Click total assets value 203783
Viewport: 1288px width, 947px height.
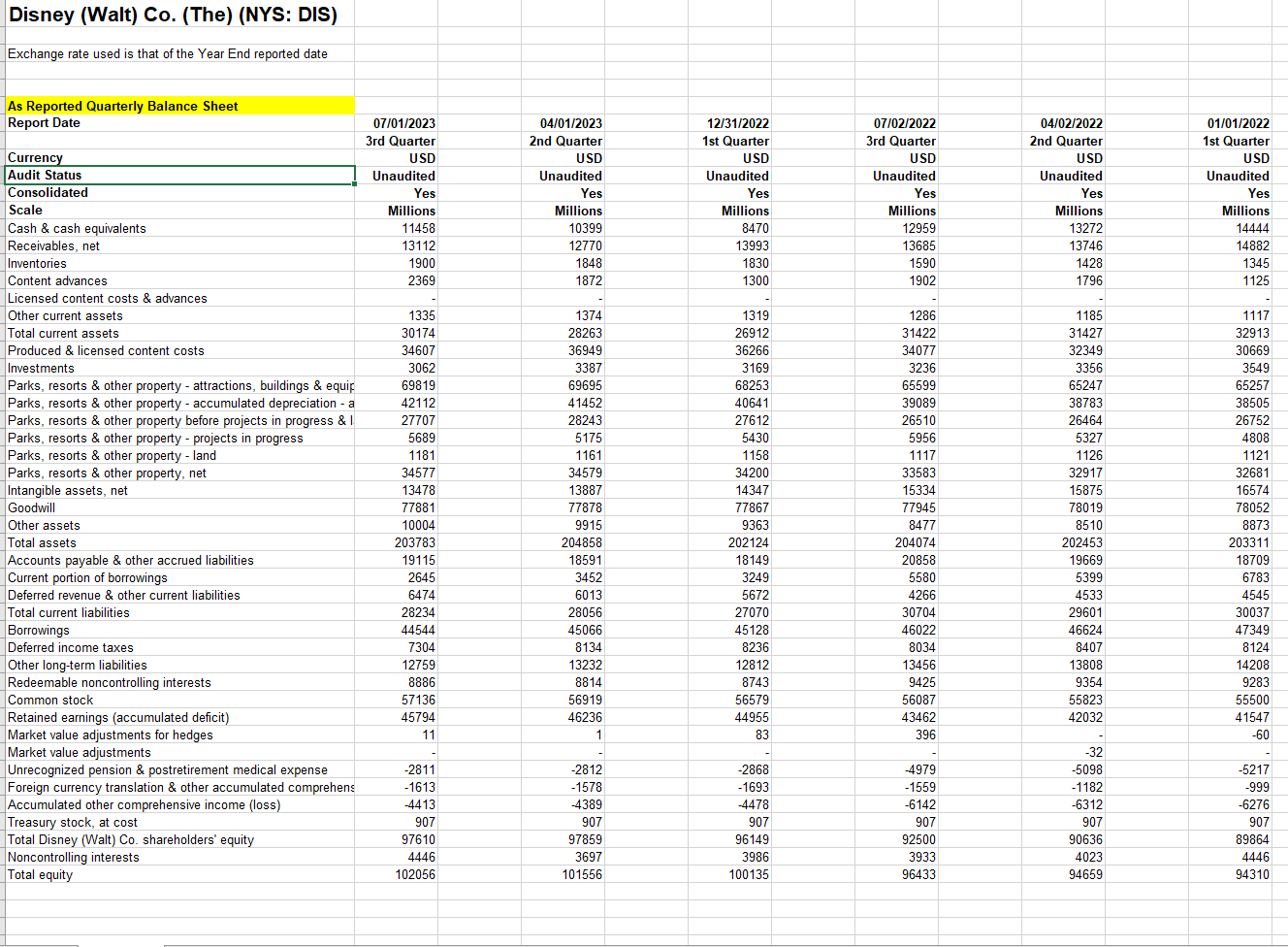point(415,542)
